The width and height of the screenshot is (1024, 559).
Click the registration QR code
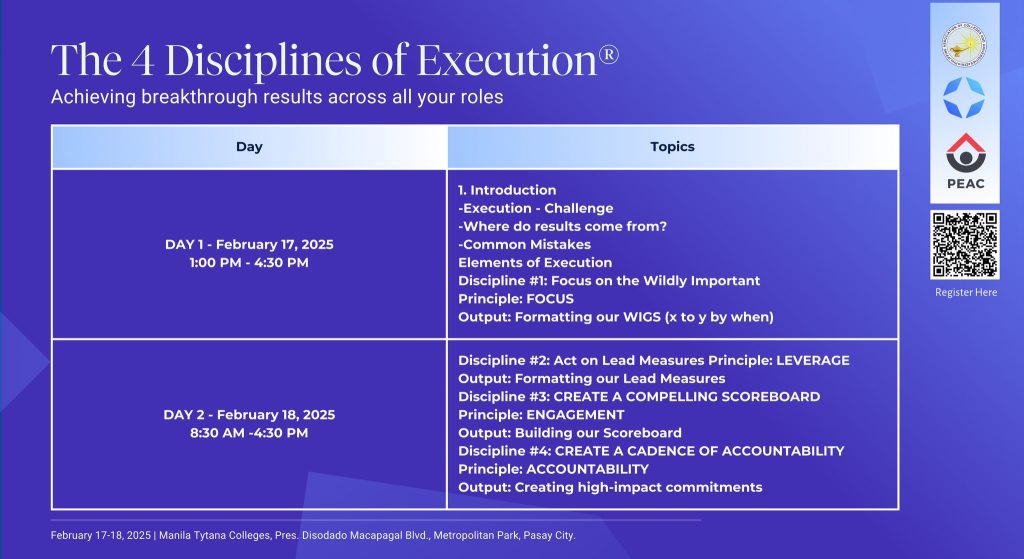[965, 245]
